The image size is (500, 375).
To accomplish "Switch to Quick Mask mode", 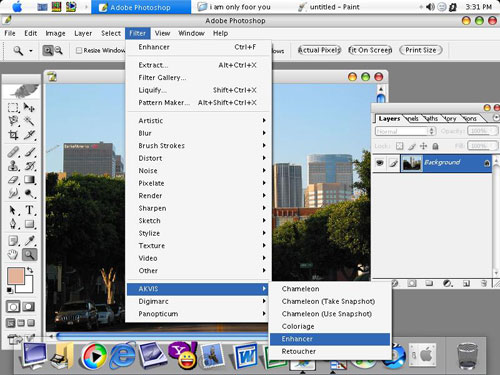I will click(x=29, y=307).
